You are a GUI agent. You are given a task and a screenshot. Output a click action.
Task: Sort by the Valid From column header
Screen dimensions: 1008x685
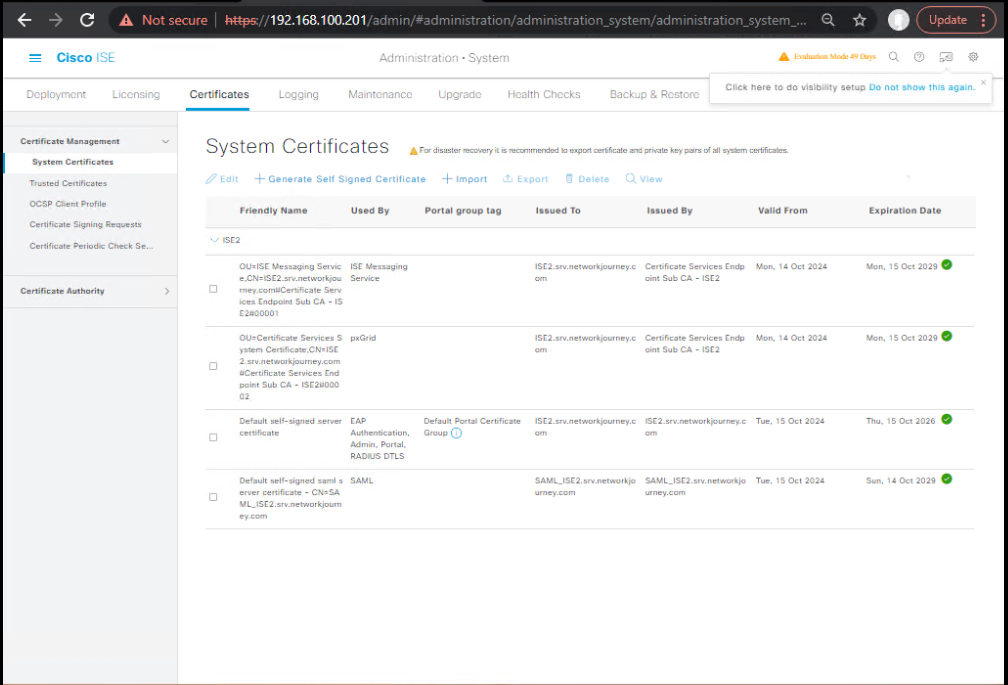pos(782,210)
